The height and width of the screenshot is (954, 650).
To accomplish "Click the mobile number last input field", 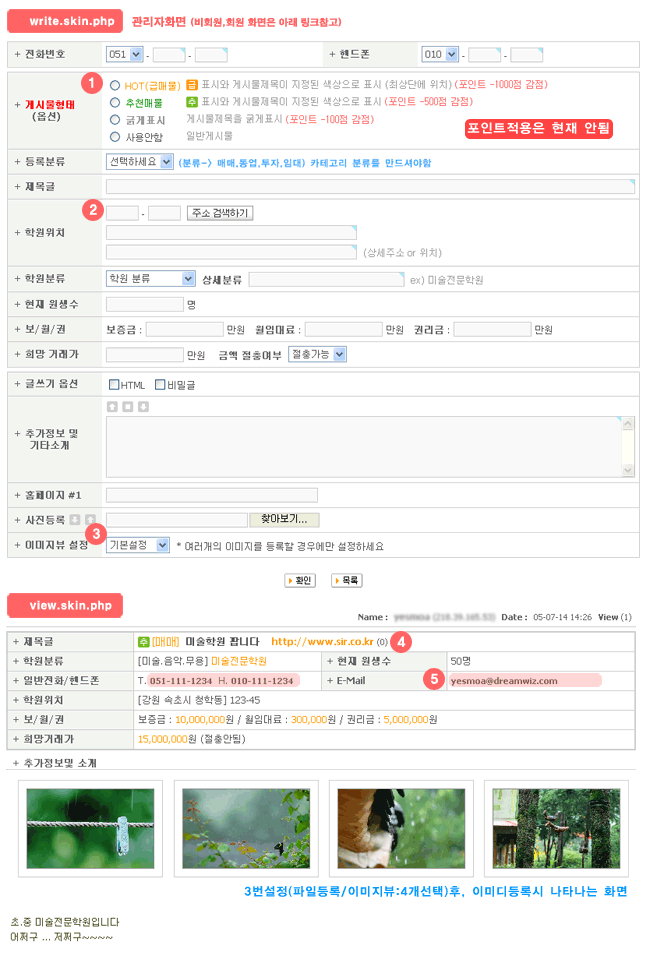I will [526, 55].
